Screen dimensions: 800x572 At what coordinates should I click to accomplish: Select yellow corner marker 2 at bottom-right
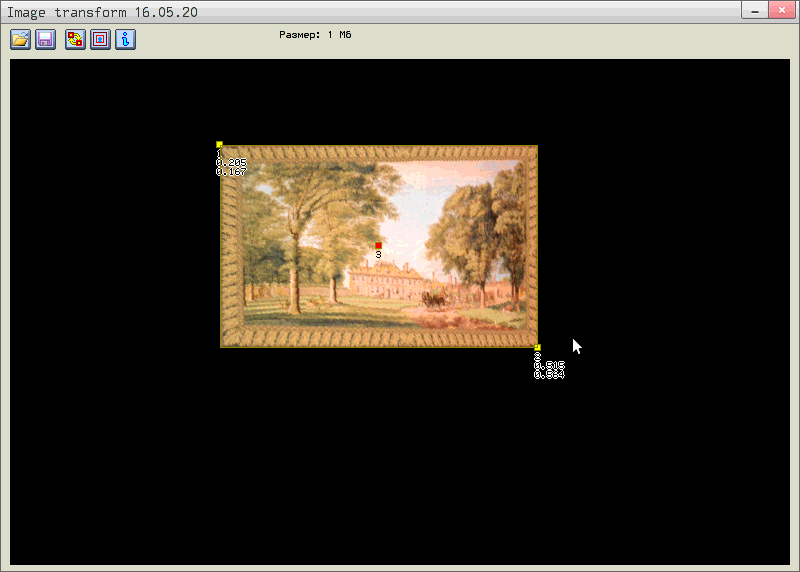537,347
